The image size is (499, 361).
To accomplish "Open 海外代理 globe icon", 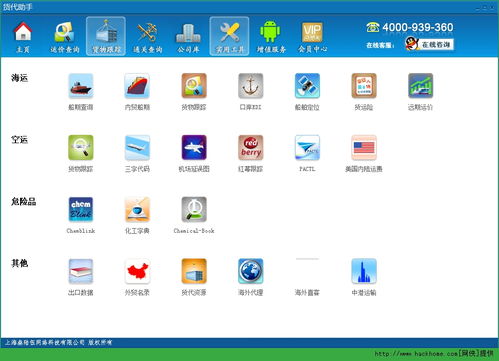I will click(251, 271).
